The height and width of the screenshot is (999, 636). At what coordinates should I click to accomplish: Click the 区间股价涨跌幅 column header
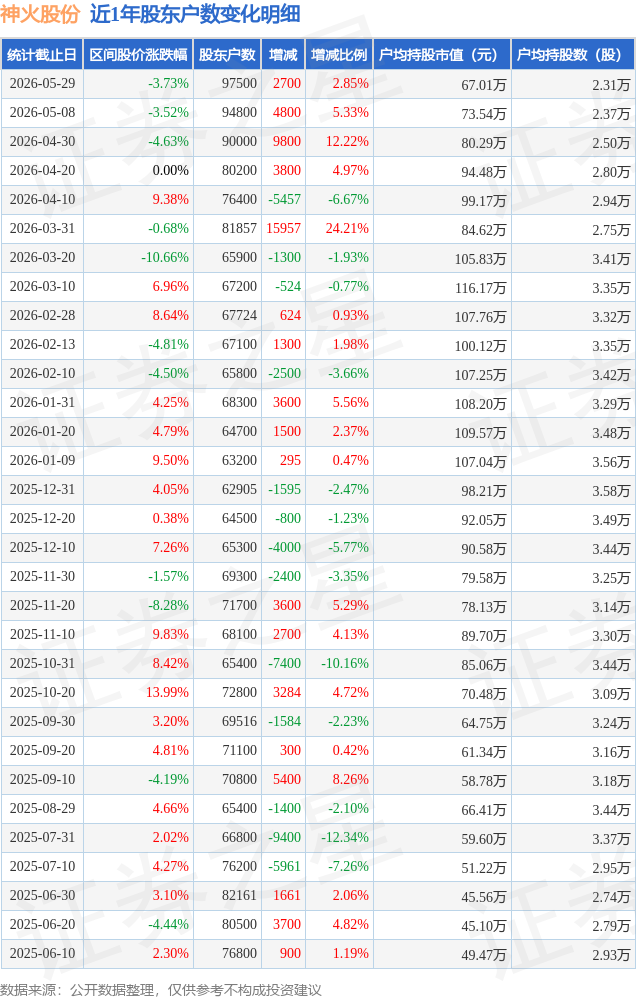click(138, 55)
